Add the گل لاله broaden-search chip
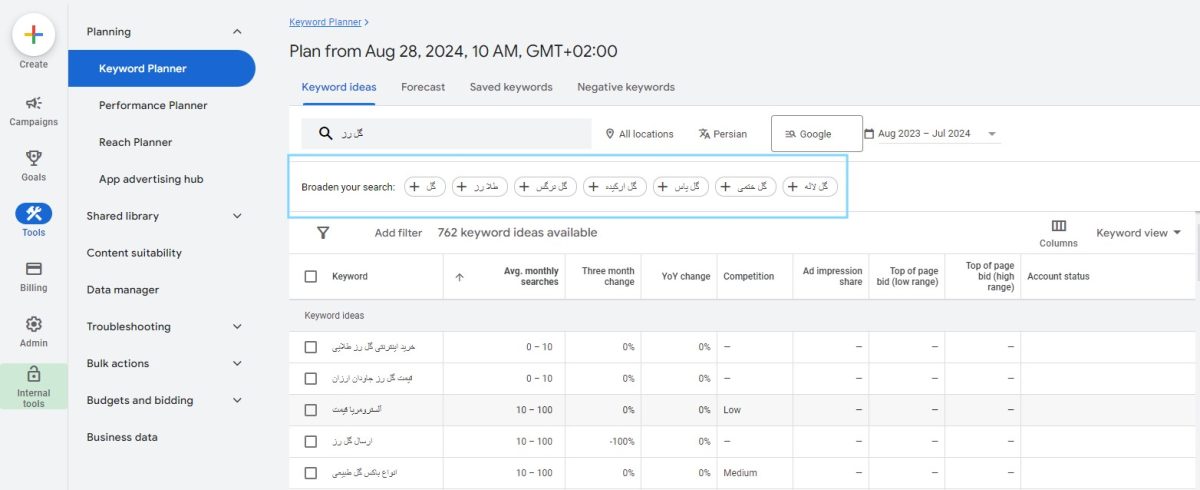1200x490 pixels. point(811,186)
